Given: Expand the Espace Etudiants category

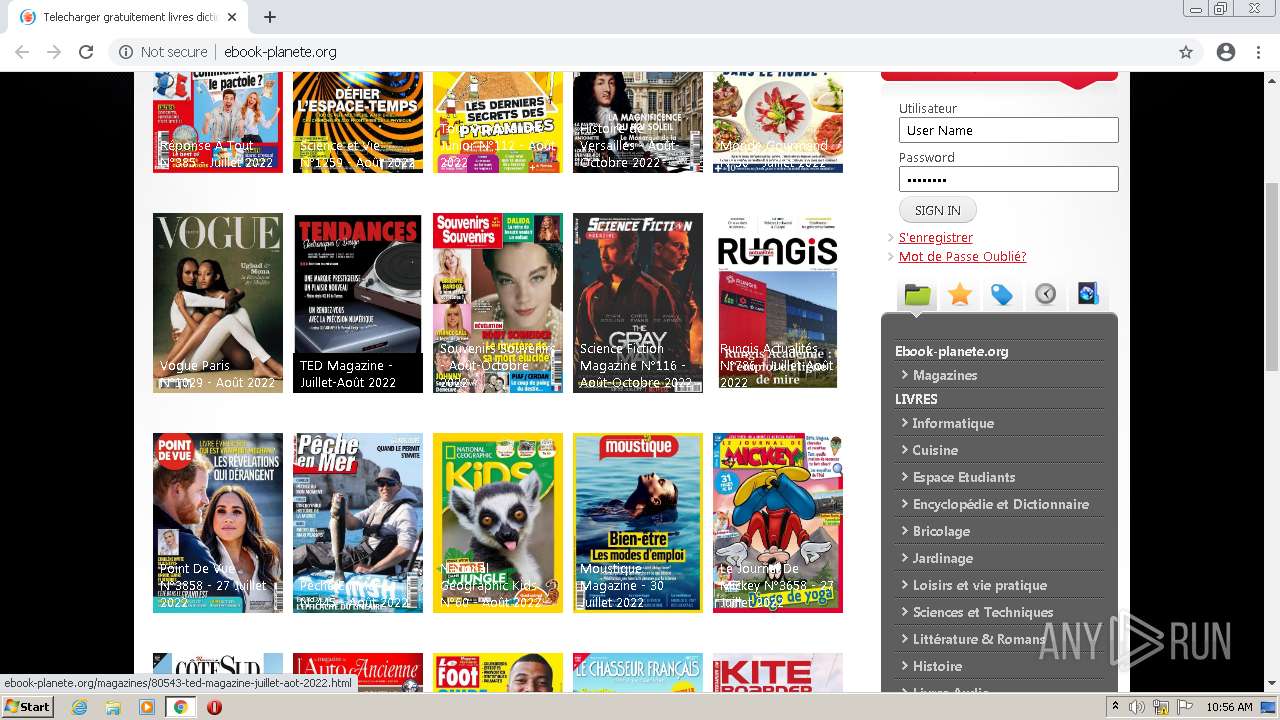Looking at the screenshot, I should 964,477.
